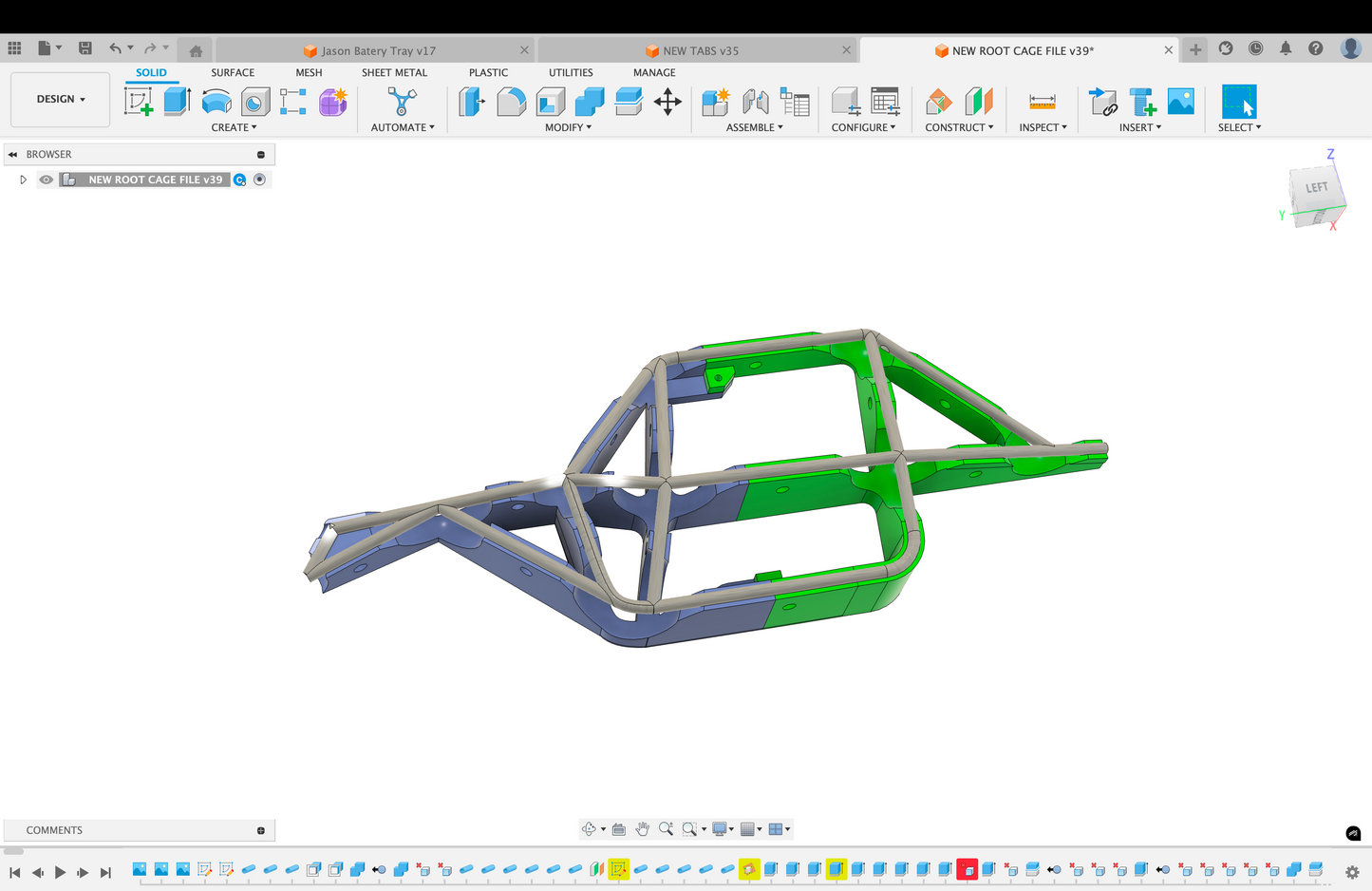Click the Insert Decal image icon
The height and width of the screenshot is (891, 1372).
(1180, 102)
